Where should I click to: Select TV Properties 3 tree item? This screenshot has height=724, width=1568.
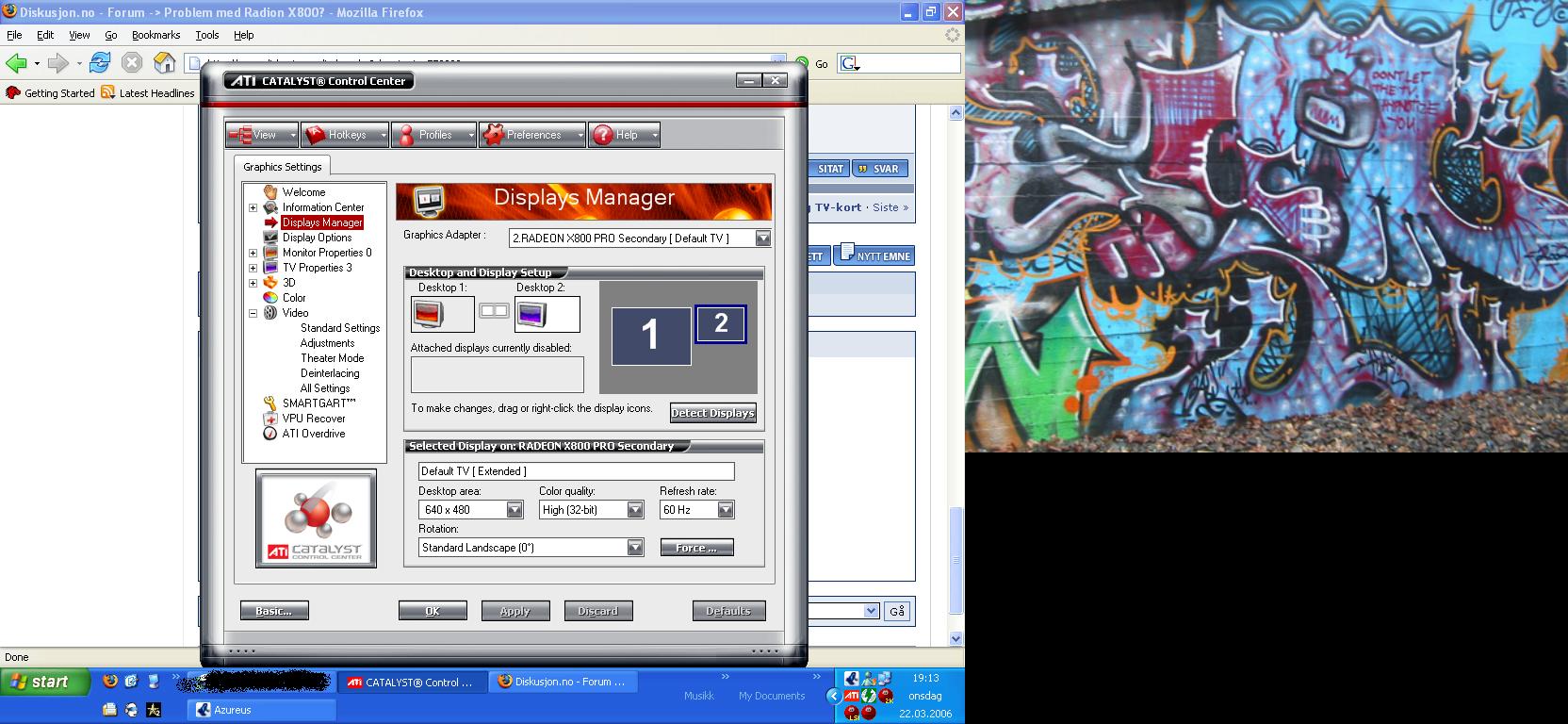(x=317, y=268)
